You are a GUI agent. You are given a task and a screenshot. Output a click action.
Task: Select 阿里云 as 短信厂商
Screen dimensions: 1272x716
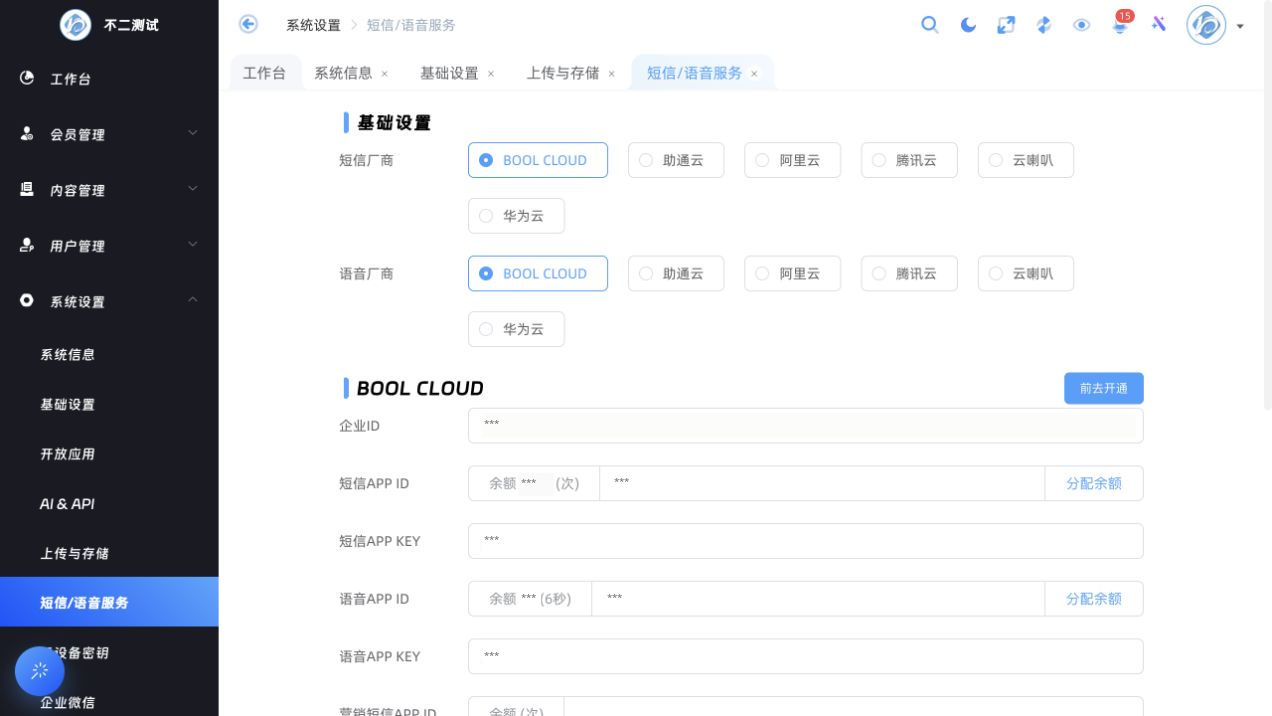coord(792,160)
